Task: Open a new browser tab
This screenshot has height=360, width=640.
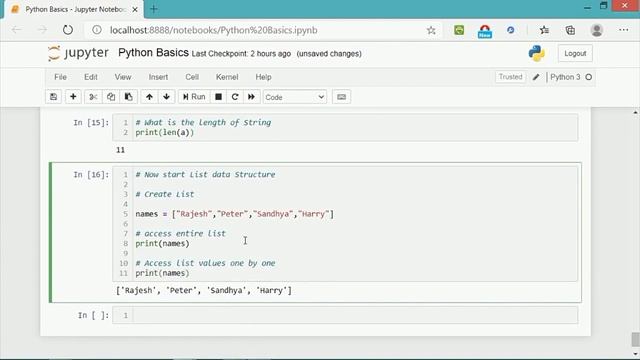Action: 154,9
